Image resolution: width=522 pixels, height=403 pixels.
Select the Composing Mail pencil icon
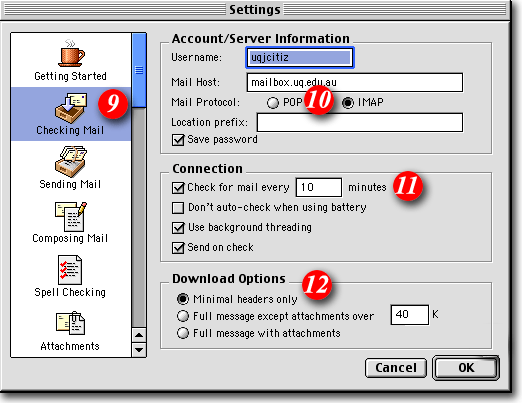click(71, 216)
